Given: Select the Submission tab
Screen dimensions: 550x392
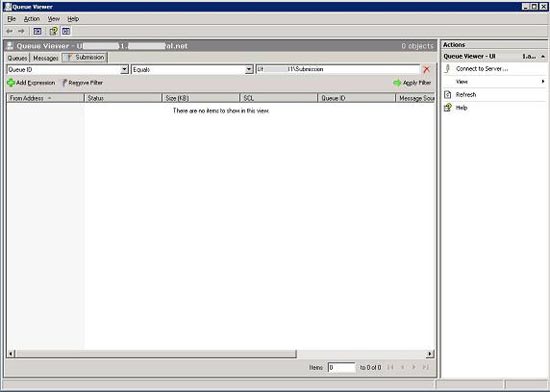Looking at the screenshot, I should 85,58.
